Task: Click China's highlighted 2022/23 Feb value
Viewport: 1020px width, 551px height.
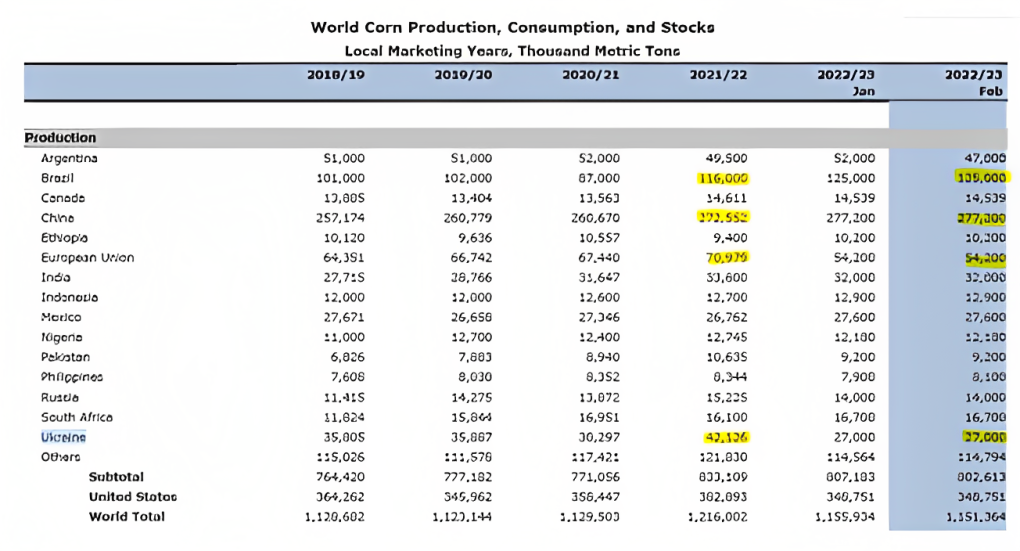Action: [x=982, y=219]
